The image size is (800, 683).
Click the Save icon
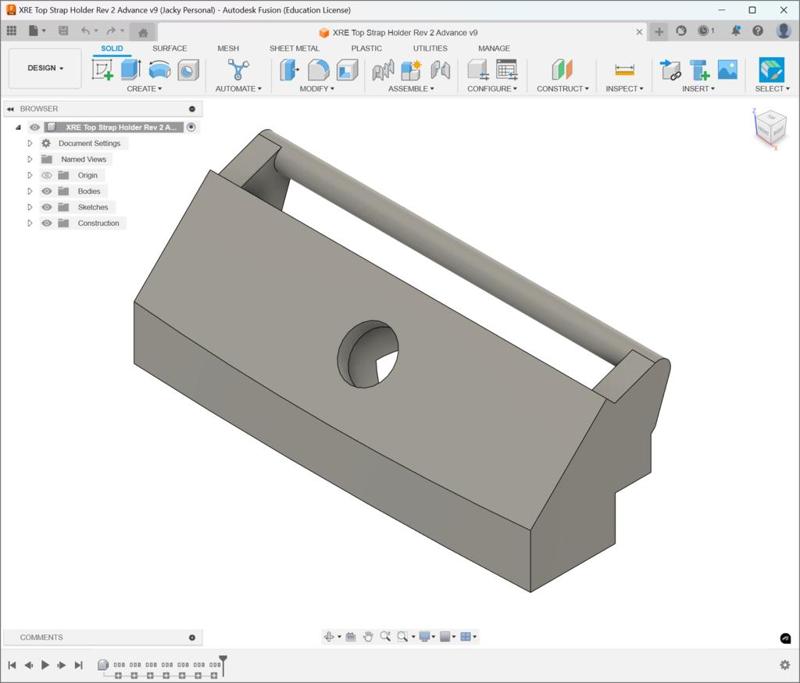click(63, 31)
